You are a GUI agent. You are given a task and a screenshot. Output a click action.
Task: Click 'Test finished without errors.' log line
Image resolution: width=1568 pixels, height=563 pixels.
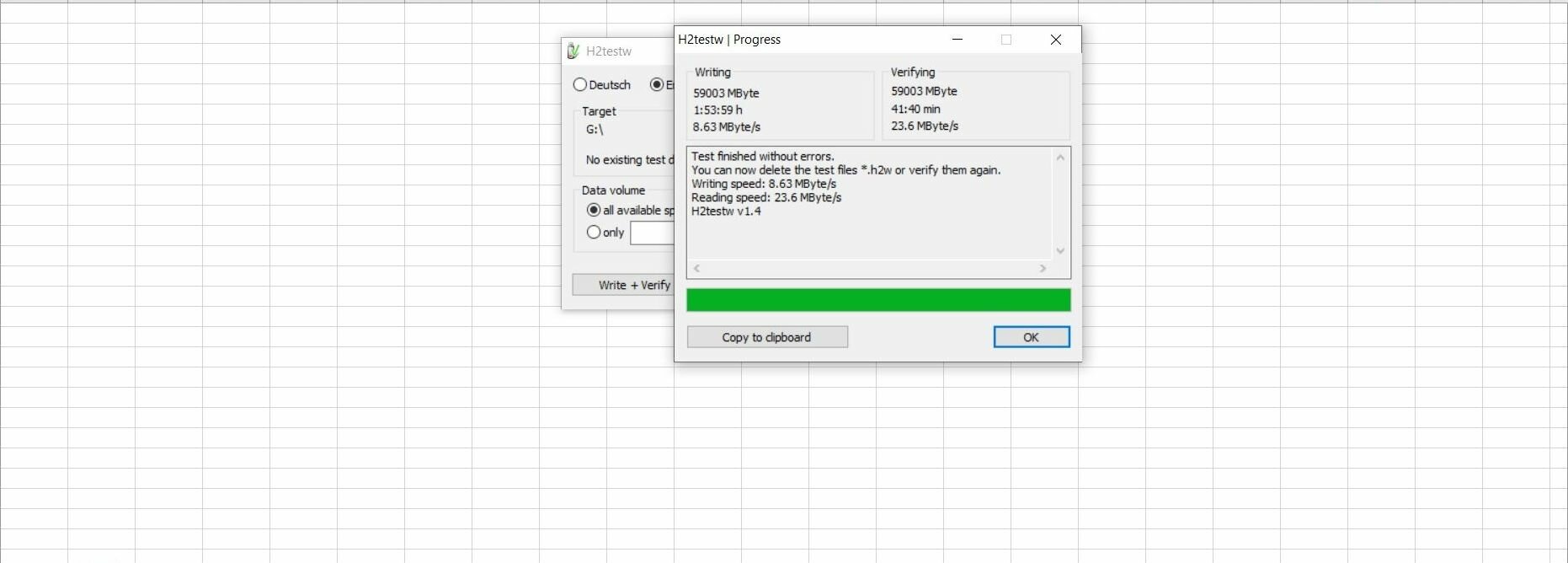pos(763,157)
